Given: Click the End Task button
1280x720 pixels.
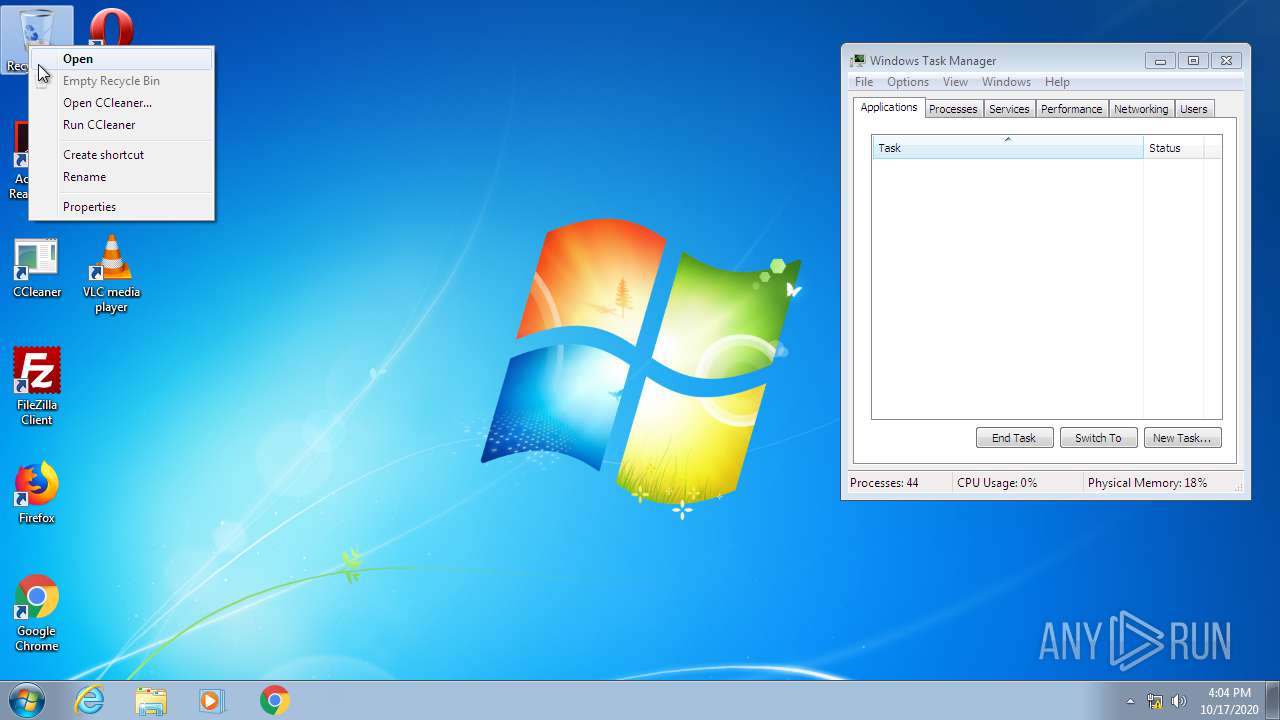Looking at the screenshot, I should point(1014,438).
